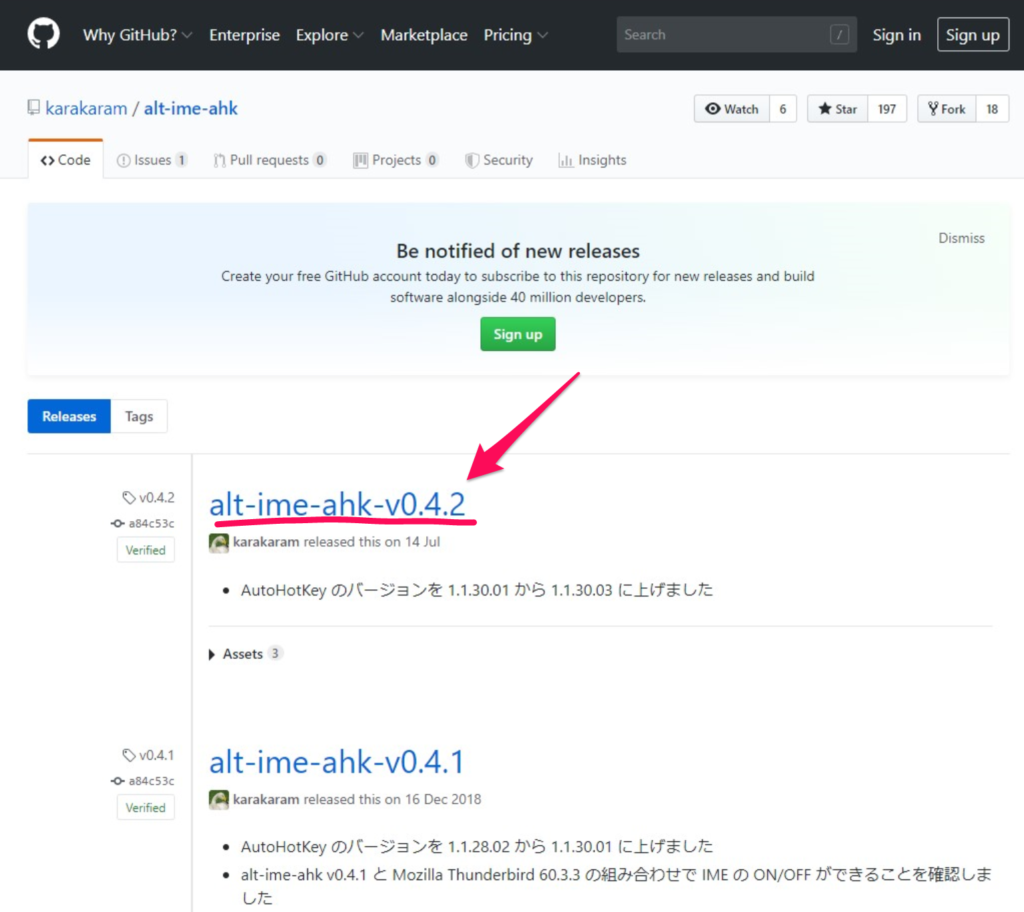The width and height of the screenshot is (1024, 912).
Task: Open the Pull requests tab
Action: coord(269,160)
